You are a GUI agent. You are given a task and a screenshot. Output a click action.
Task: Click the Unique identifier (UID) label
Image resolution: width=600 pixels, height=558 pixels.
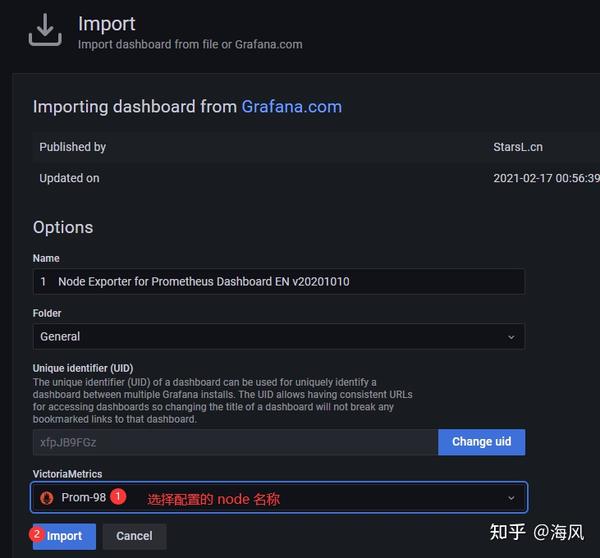coord(83,368)
